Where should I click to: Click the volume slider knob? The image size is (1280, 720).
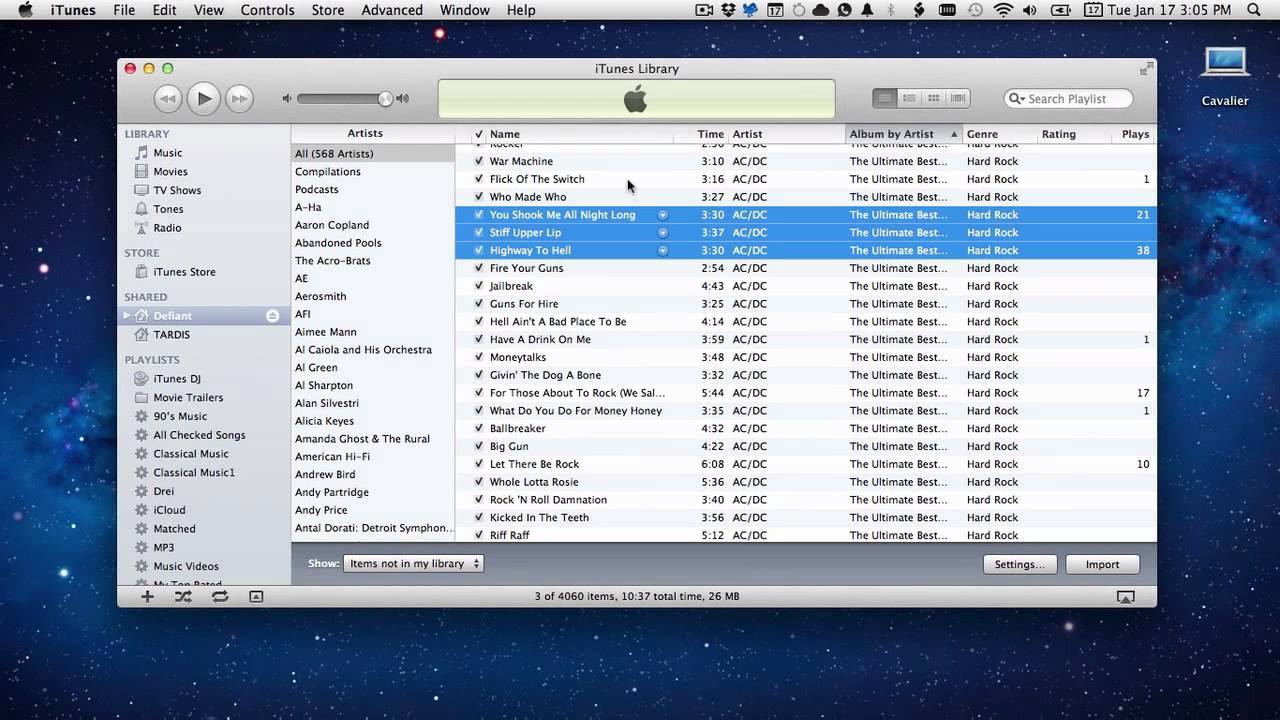click(x=385, y=98)
